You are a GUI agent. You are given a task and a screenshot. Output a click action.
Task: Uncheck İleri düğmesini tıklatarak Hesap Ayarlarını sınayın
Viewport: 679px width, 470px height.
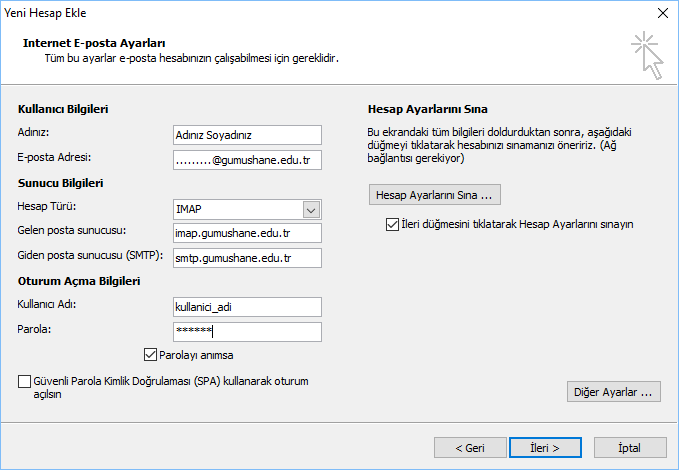coord(392,225)
